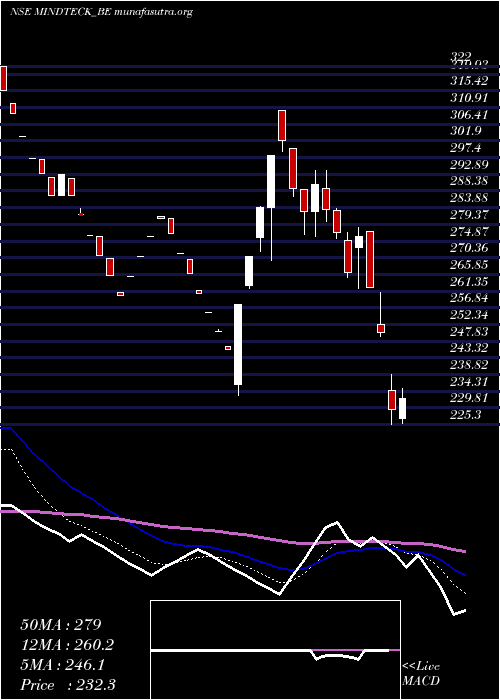This screenshot has height=700, width=500.
Task: Select the 229.81 price level label
Action: point(469,398)
